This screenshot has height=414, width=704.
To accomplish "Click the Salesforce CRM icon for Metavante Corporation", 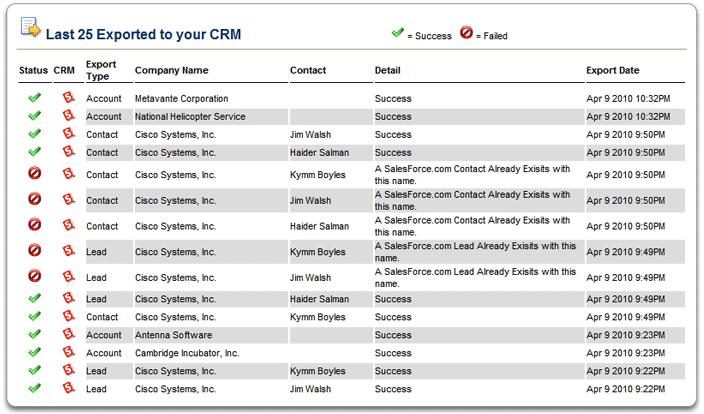I will (68, 97).
